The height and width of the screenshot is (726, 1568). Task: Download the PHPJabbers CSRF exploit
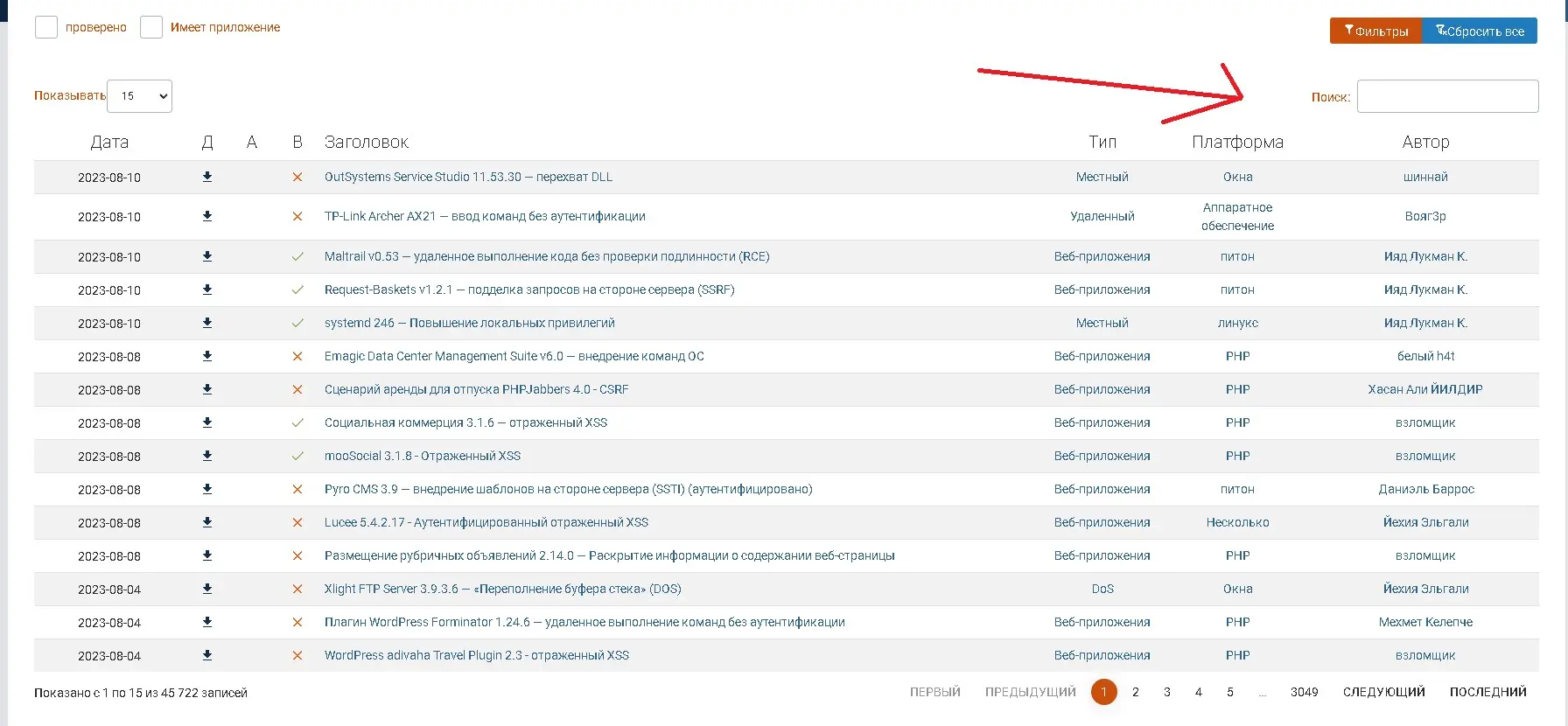[207, 389]
